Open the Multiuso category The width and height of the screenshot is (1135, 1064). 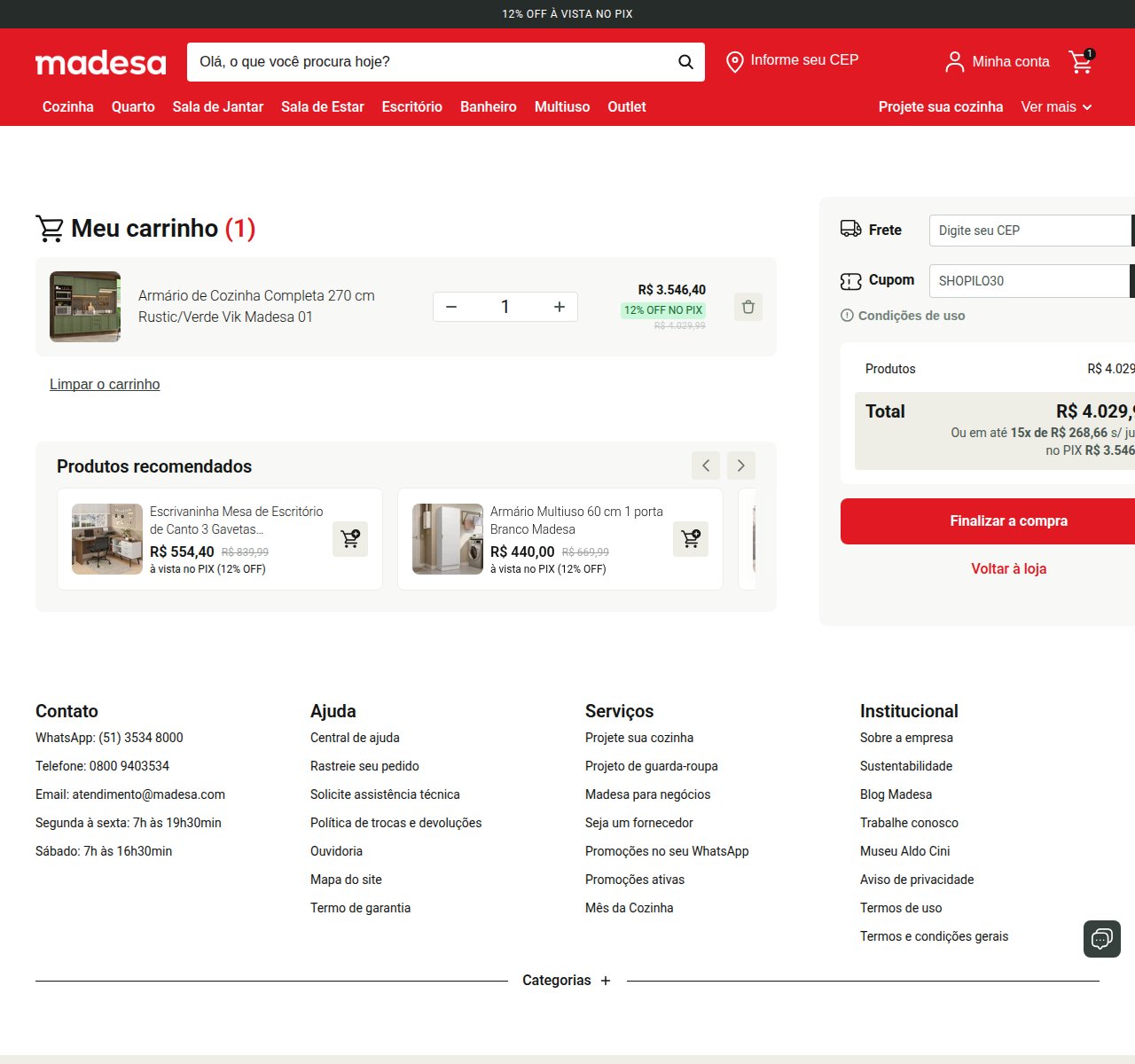point(562,106)
